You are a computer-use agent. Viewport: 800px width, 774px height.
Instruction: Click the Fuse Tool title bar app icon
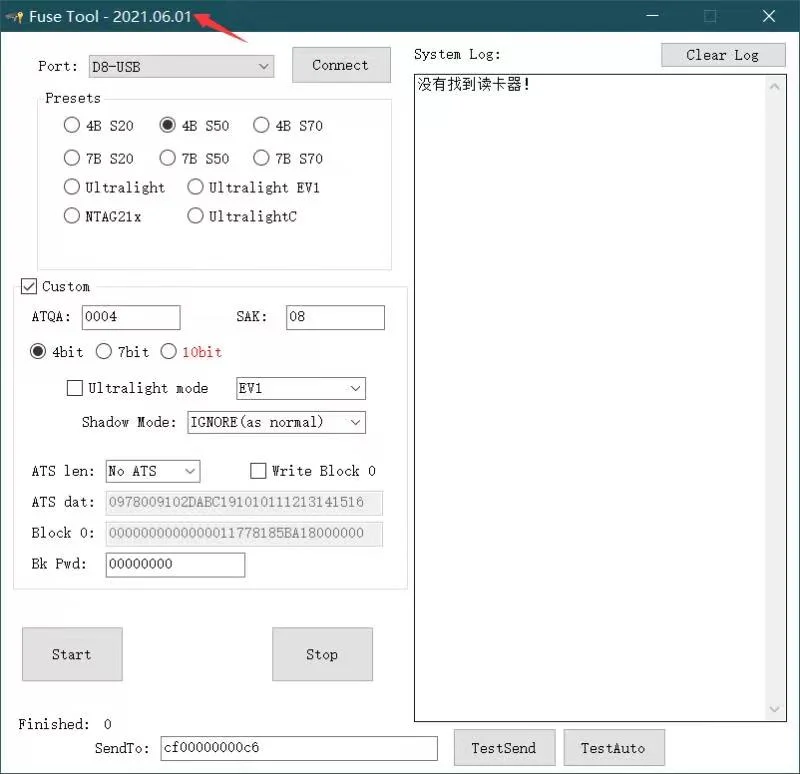click(x=14, y=17)
